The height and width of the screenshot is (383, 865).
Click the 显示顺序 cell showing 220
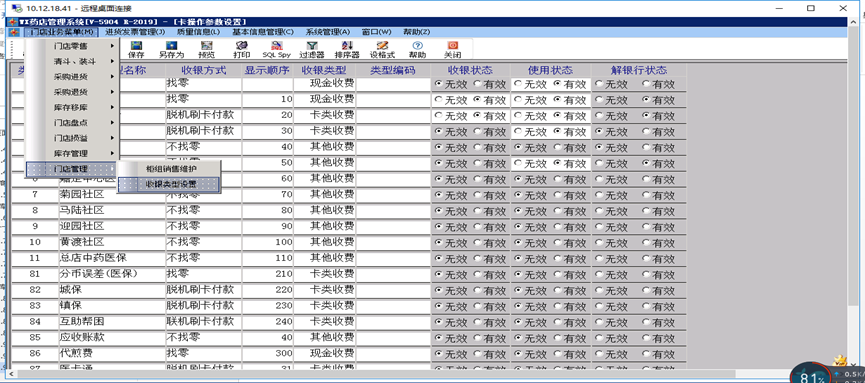tap(268, 290)
